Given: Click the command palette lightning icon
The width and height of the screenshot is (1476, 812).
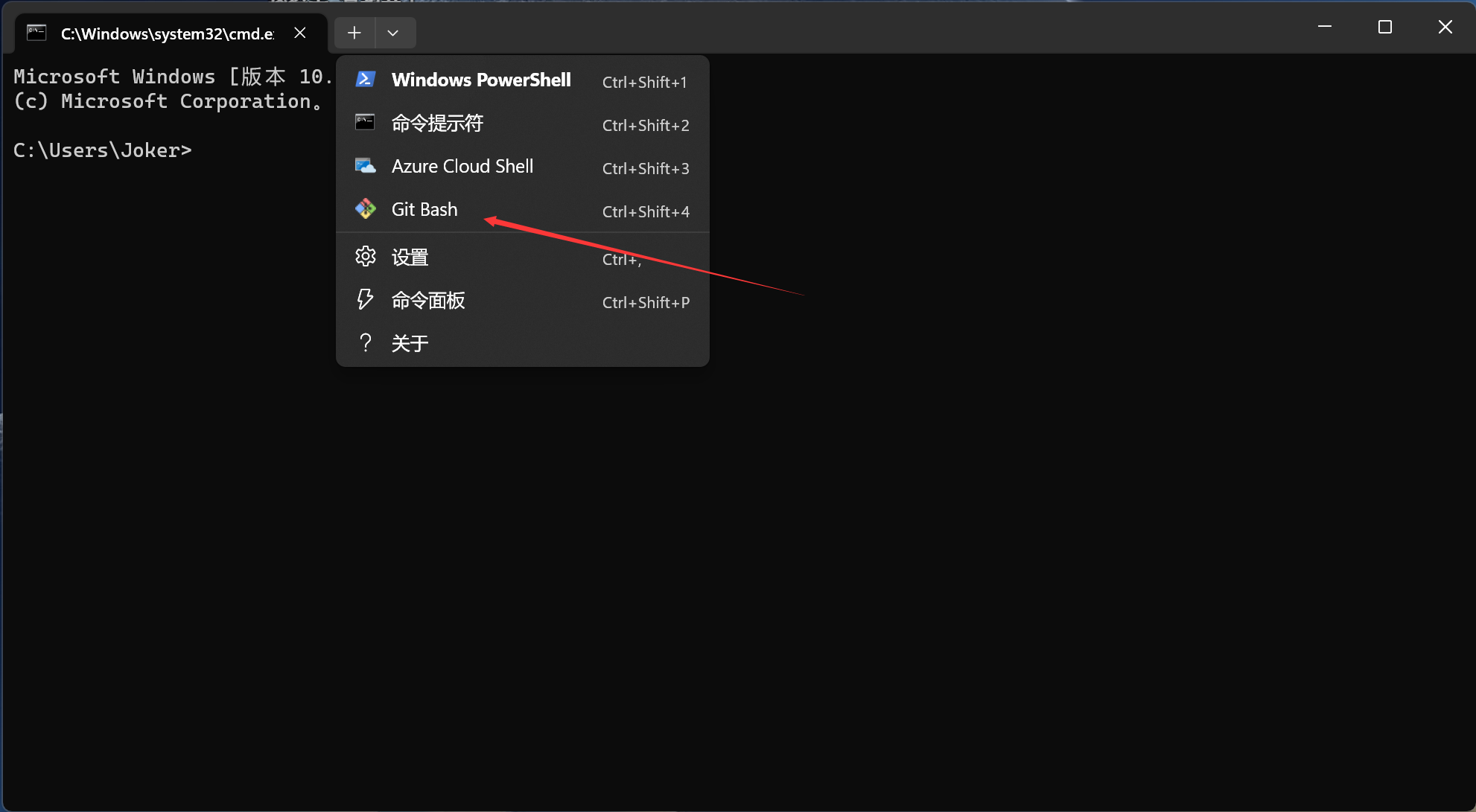Looking at the screenshot, I should click(365, 300).
